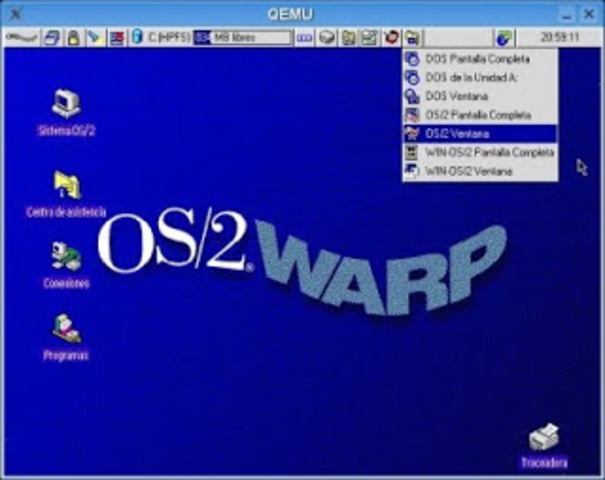Select highlighted OS/2 Ventana menu entry
Viewport: 605px width, 480px height.
(480, 134)
